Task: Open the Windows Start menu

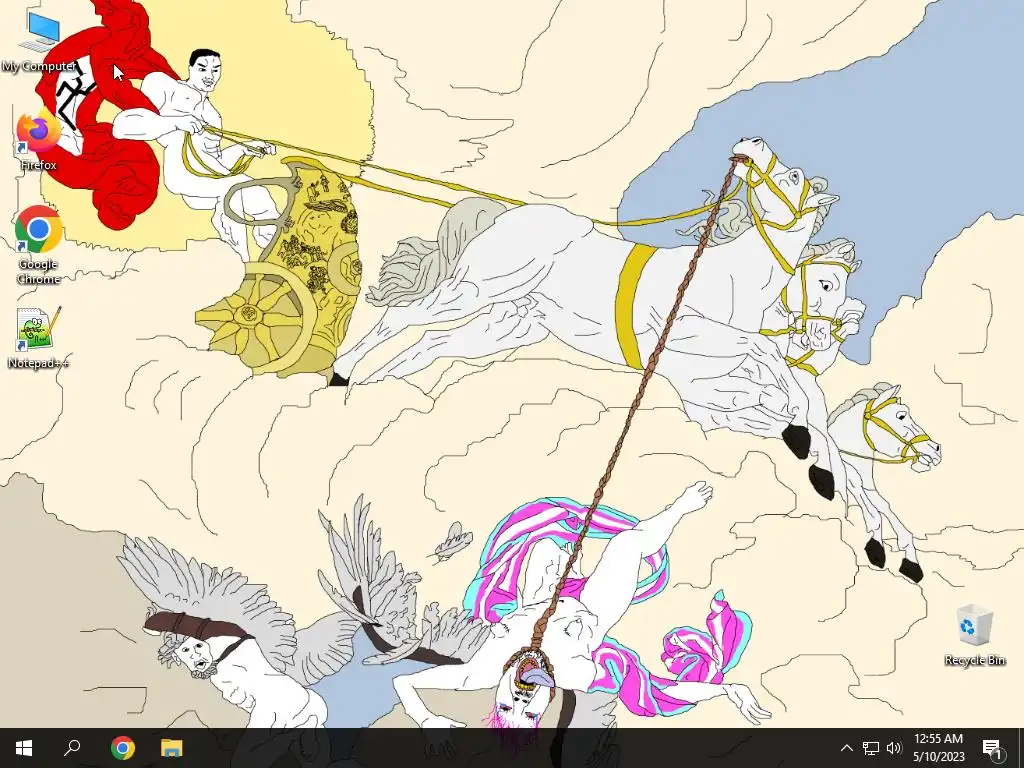Action: click(x=24, y=748)
